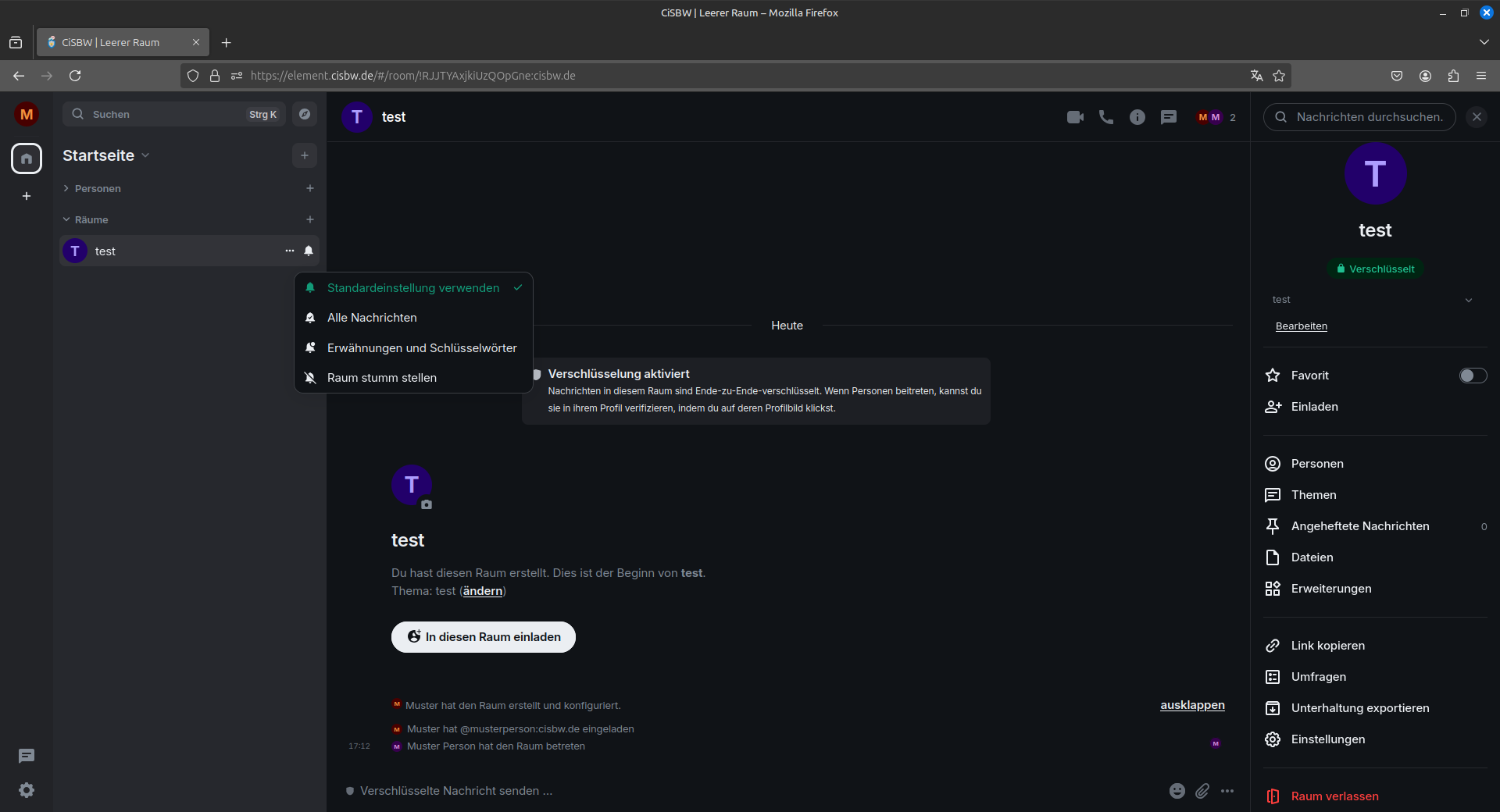The width and height of the screenshot is (1500, 812).
Task: Click the Nachrichten durchsuchen search field
Action: [x=1367, y=117]
